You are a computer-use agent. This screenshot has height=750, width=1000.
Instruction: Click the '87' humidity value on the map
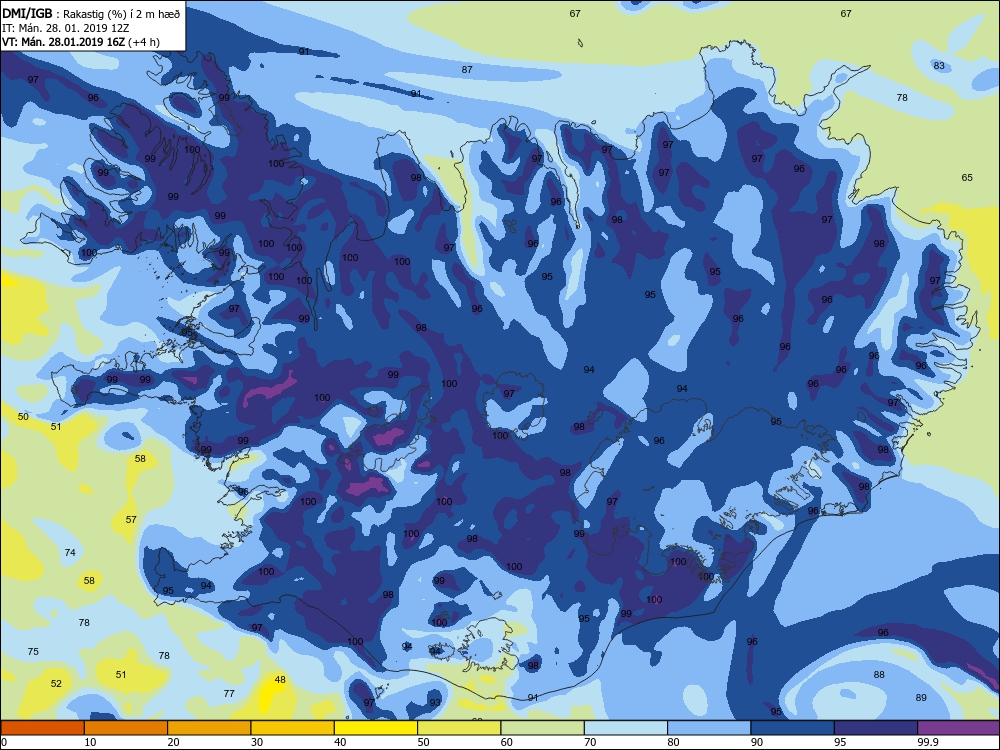point(467,69)
